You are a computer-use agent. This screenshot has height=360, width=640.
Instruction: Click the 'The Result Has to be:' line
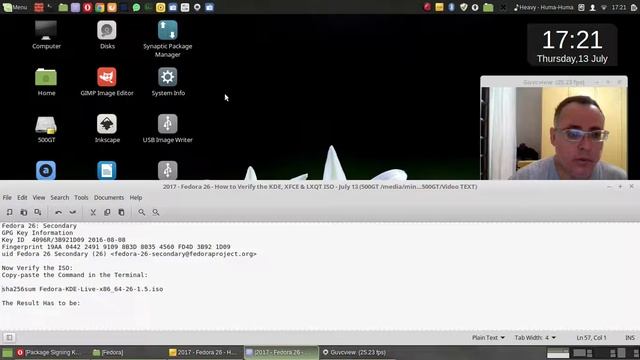pyautogui.click(x=41, y=303)
